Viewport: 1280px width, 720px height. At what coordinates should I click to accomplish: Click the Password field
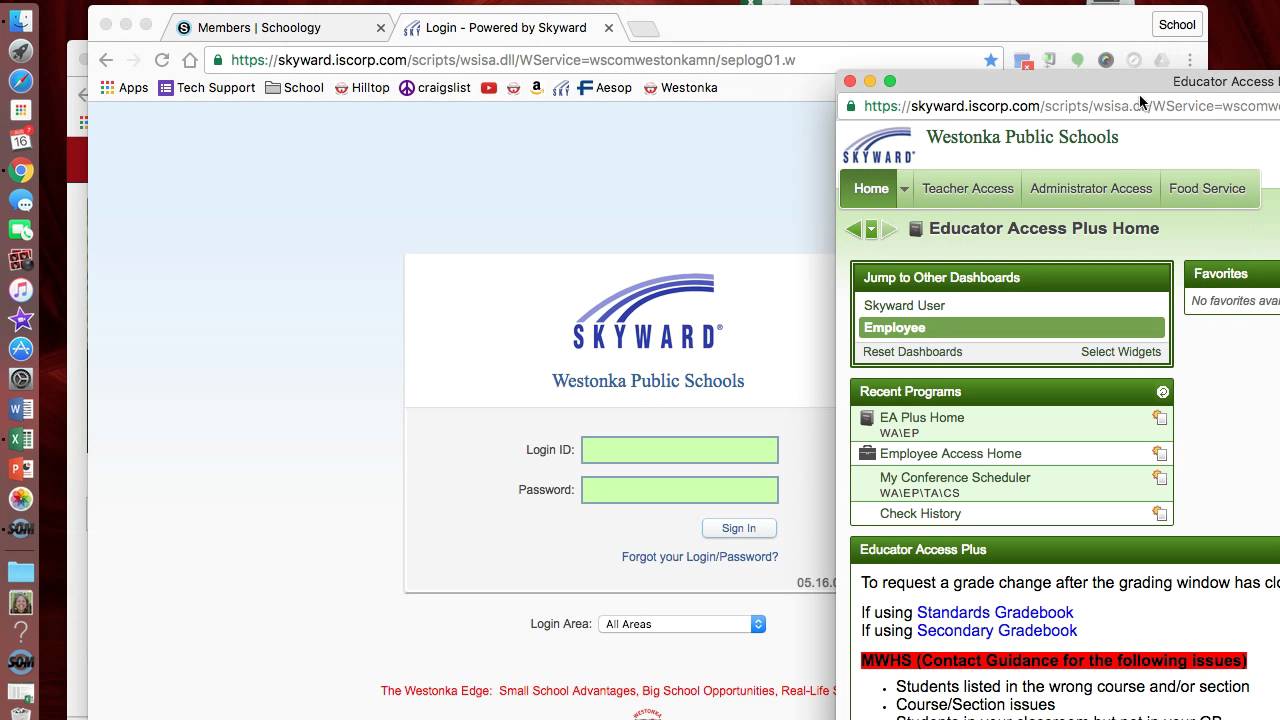pos(680,490)
